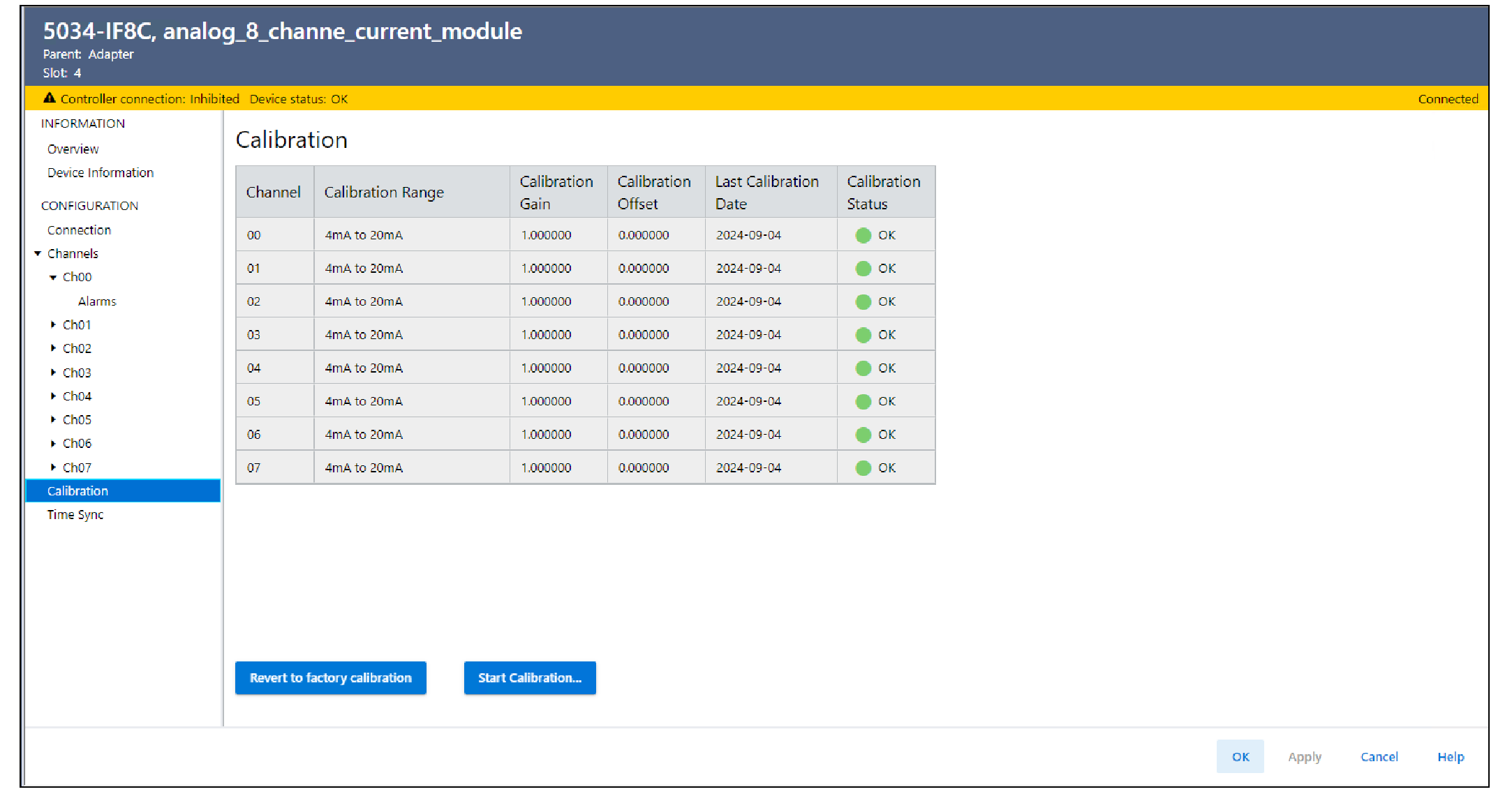Click the Channel column header
Screen dimensions: 1512x794
[x=275, y=192]
